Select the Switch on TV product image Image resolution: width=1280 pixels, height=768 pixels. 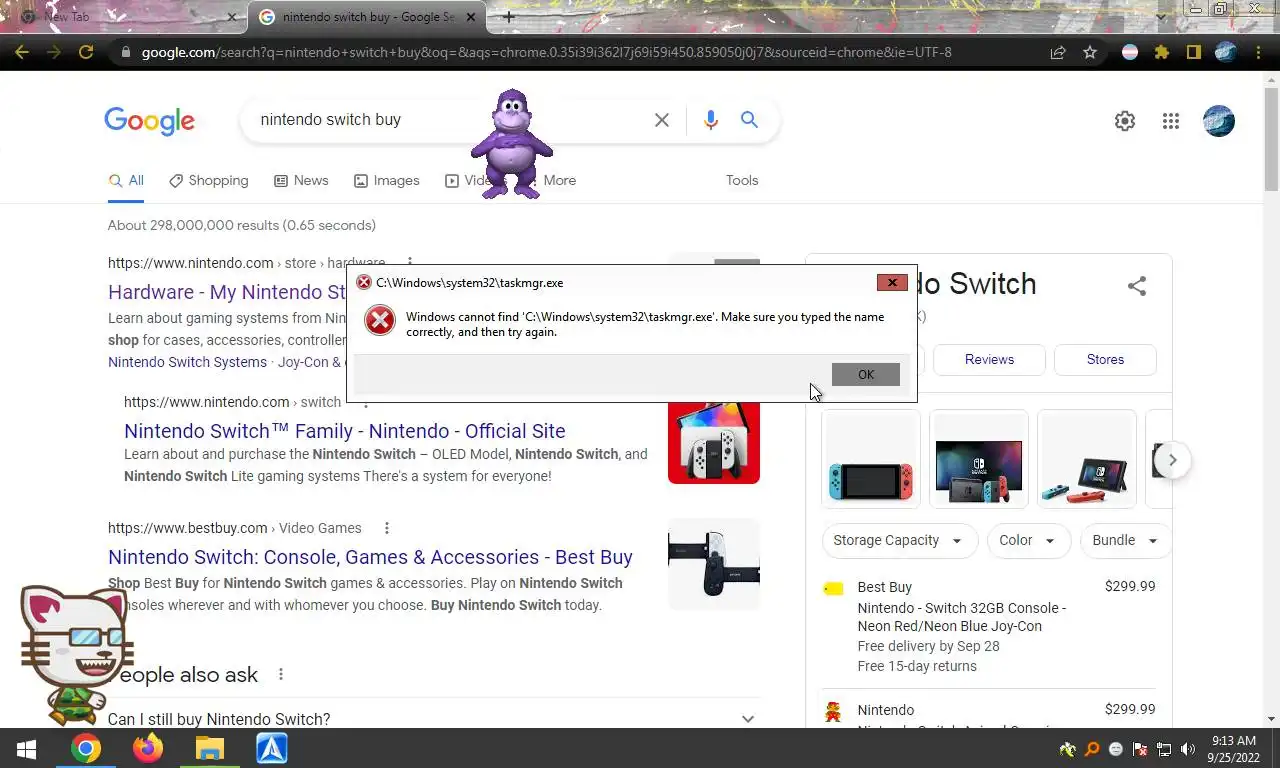click(978, 459)
